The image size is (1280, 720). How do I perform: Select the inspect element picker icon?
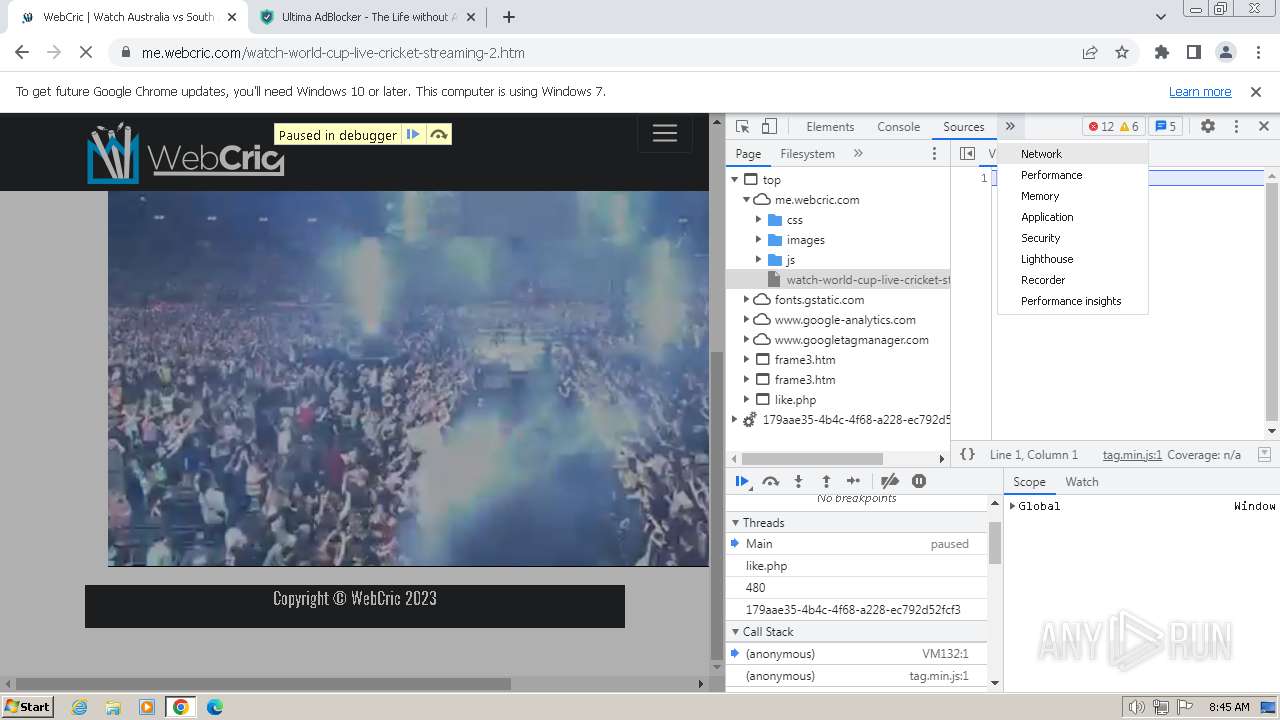pyautogui.click(x=742, y=127)
